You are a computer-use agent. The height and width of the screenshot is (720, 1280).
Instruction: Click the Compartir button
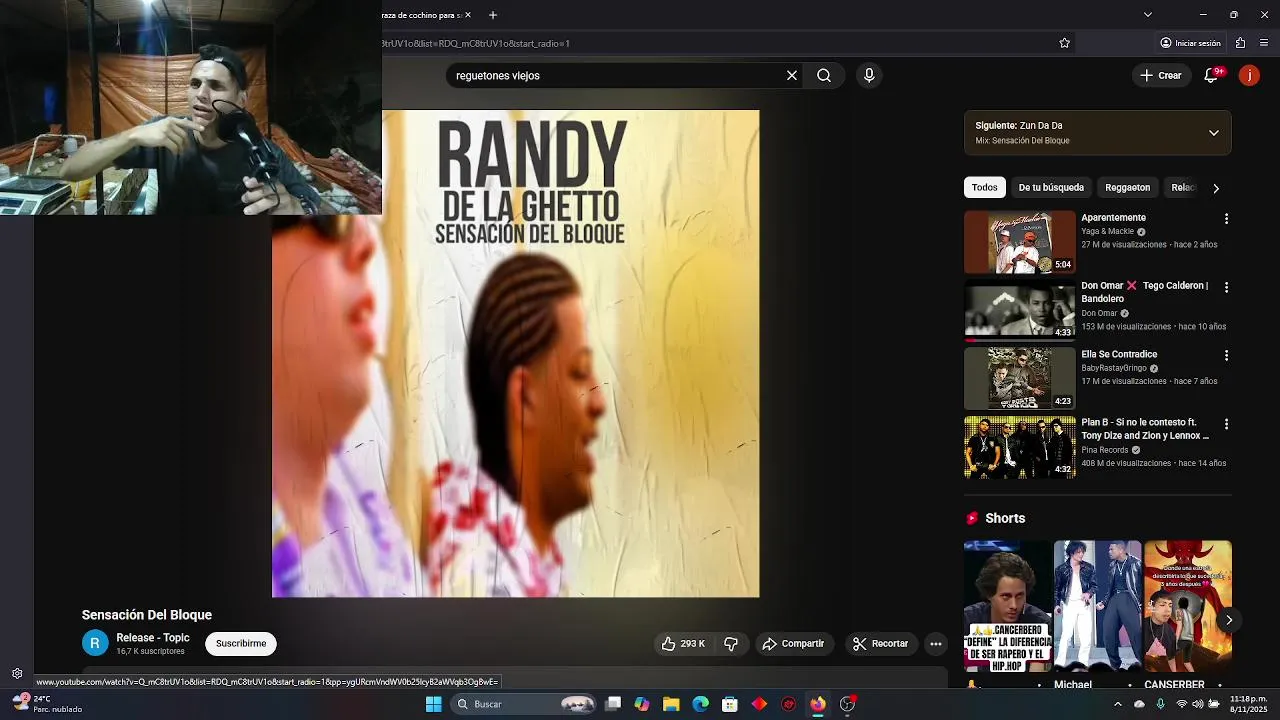click(x=793, y=644)
